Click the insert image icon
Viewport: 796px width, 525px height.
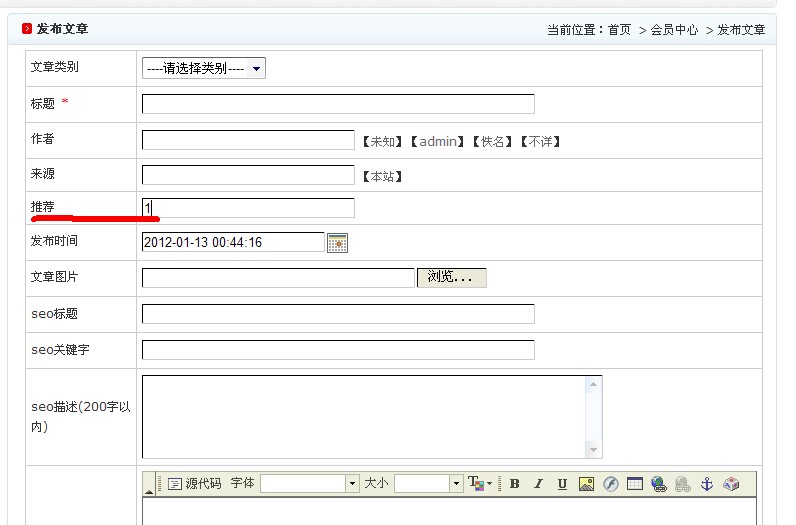click(586, 484)
